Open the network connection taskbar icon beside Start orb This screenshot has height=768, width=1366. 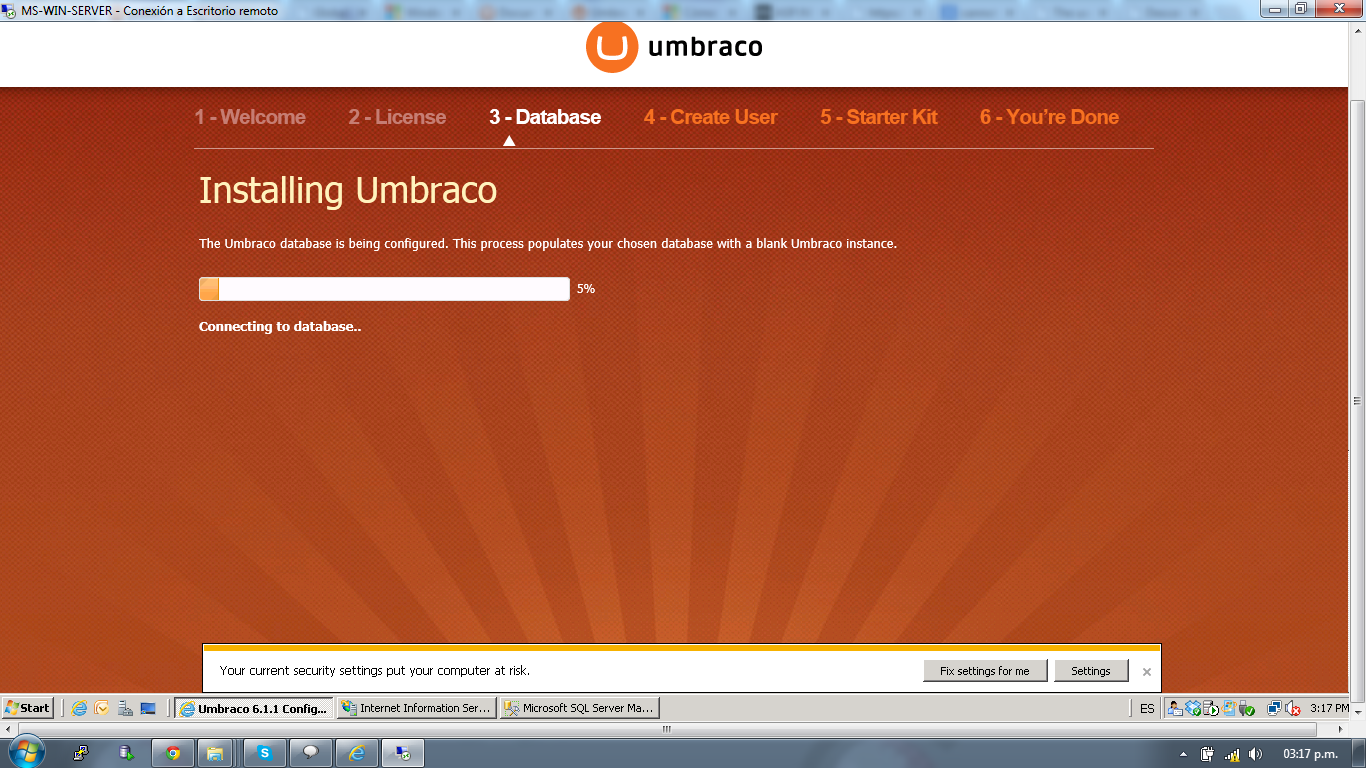[81, 753]
